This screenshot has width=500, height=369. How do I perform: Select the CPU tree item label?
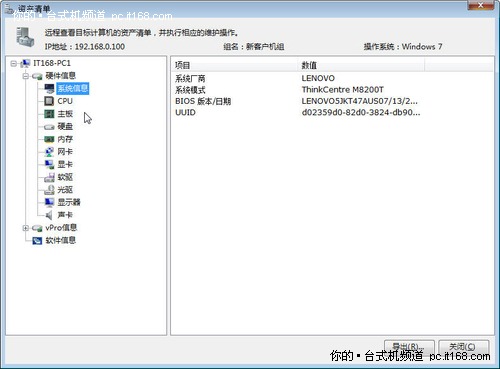click(65, 101)
